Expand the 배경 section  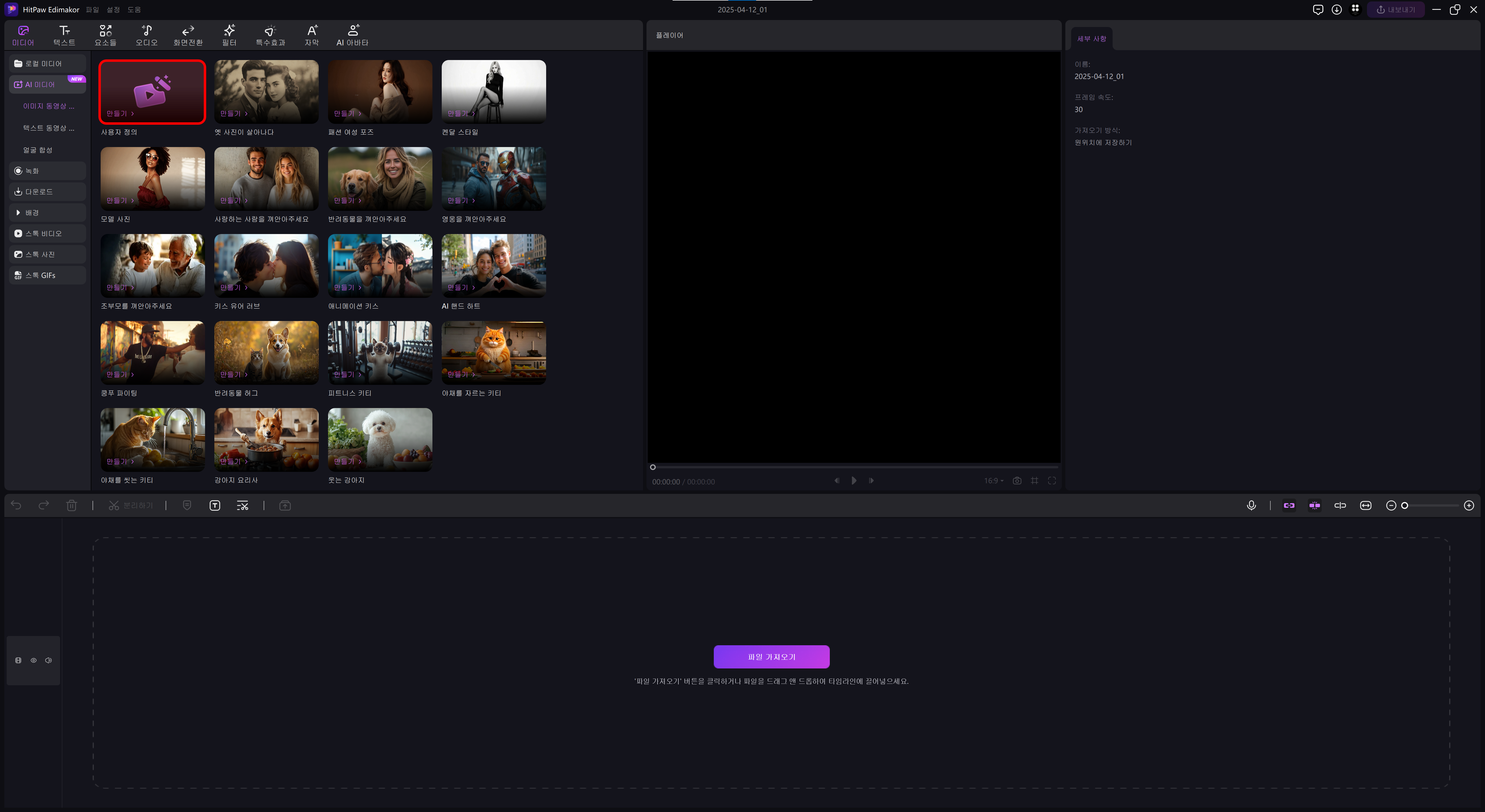pyautogui.click(x=47, y=213)
